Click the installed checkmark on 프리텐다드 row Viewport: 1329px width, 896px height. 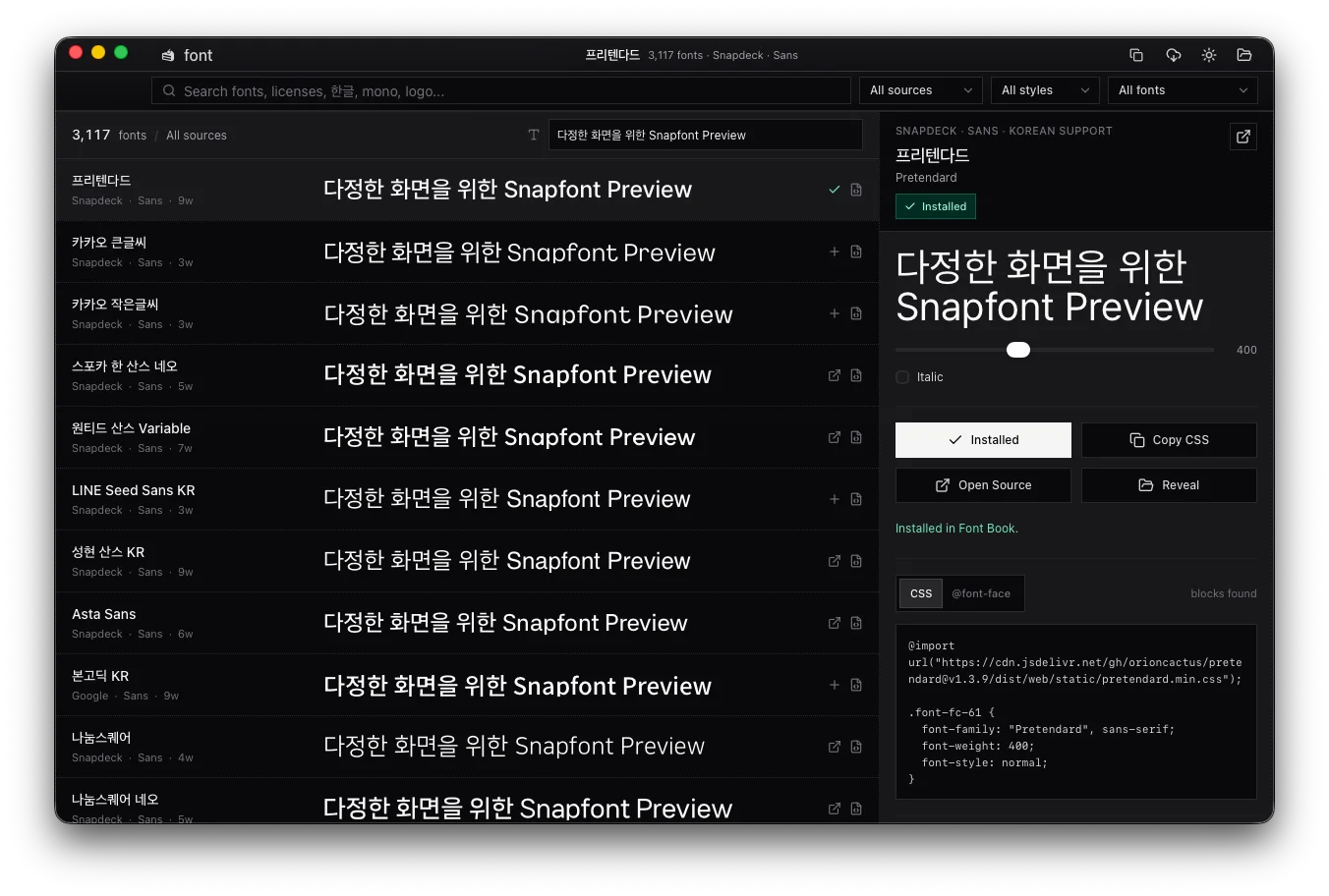click(835, 190)
